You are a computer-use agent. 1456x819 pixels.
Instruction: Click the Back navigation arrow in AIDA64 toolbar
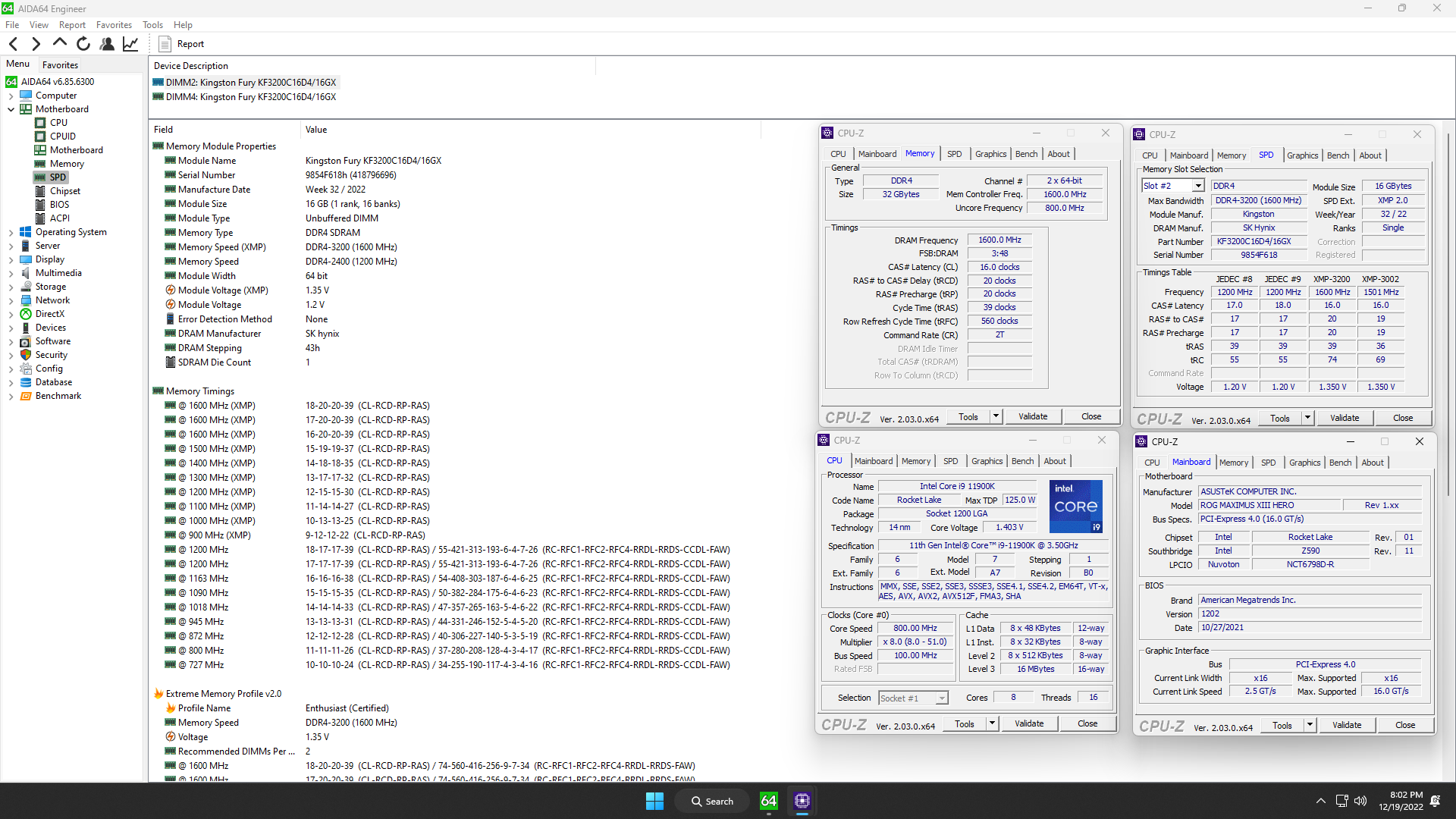click(13, 44)
